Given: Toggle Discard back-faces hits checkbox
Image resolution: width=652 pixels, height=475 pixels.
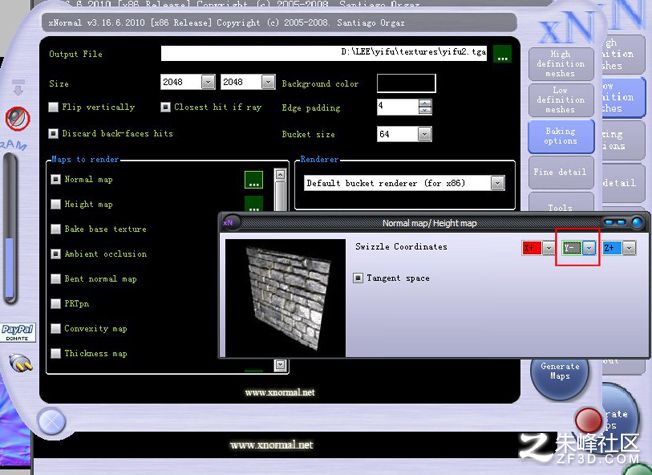Looking at the screenshot, I should (53, 134).
